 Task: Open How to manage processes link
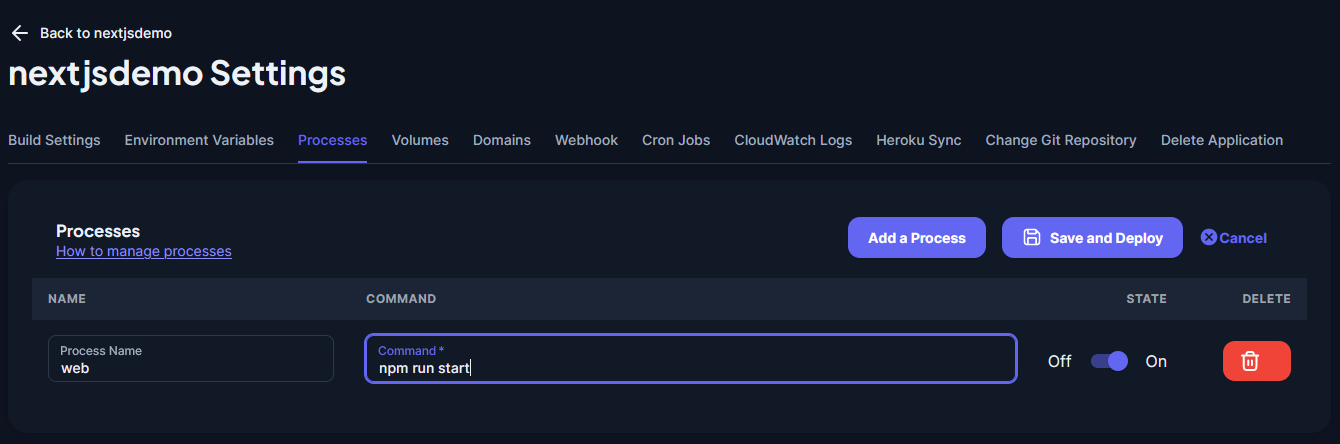click(x=144, y=251)
